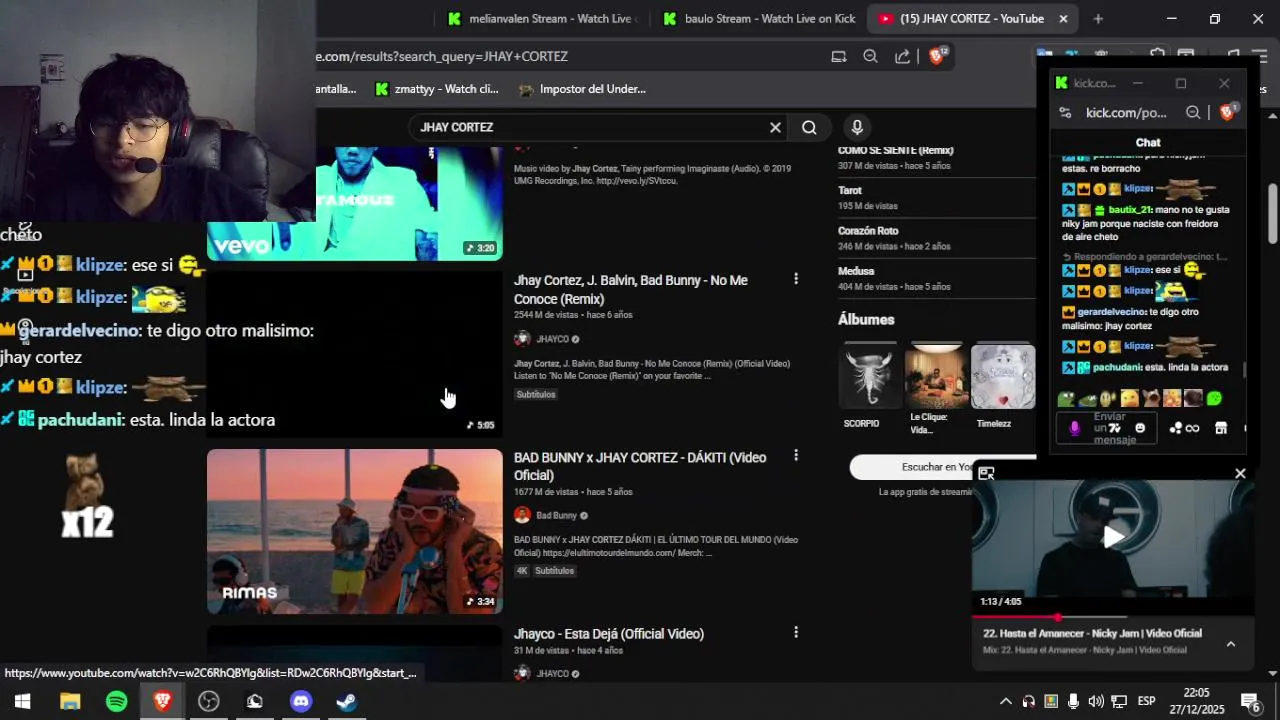Viewport: 1280px width, 720px height.
Task: Expand mini player back to full page
Action: (x=986, y=474)
